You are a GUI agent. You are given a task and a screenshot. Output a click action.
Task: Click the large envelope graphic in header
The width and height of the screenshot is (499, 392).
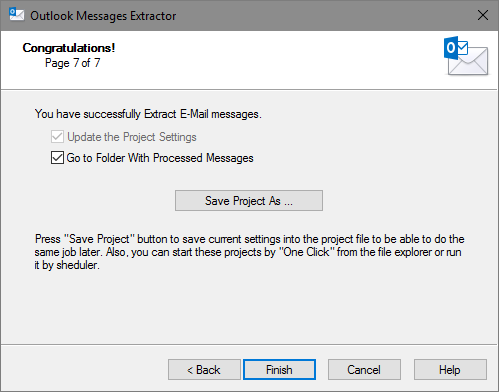pos(470,61)
